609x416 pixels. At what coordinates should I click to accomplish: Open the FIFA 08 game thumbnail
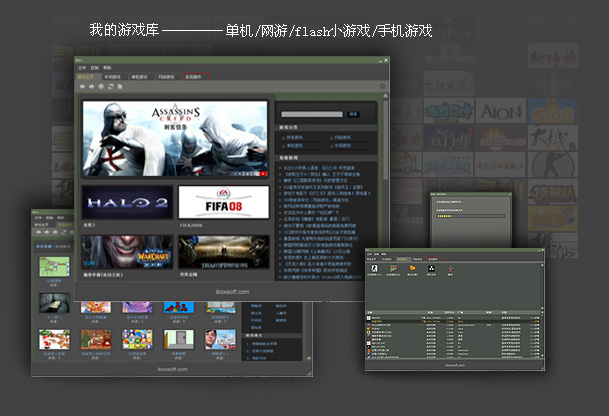[x=224, y=202]
